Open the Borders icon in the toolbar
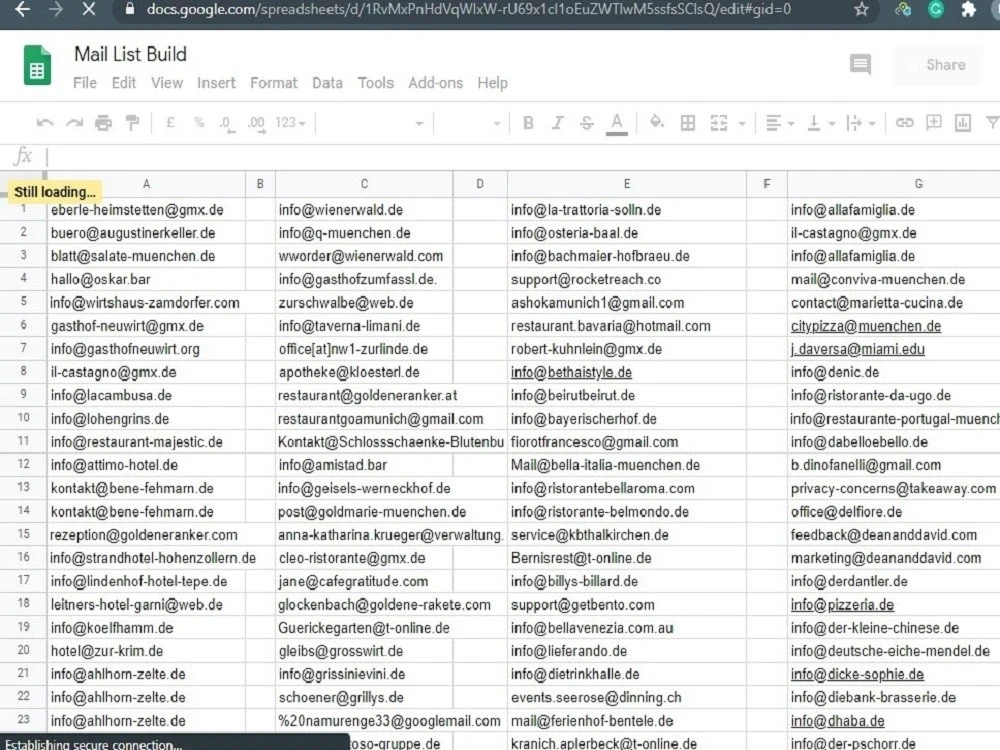 click(x=687, y=122)
